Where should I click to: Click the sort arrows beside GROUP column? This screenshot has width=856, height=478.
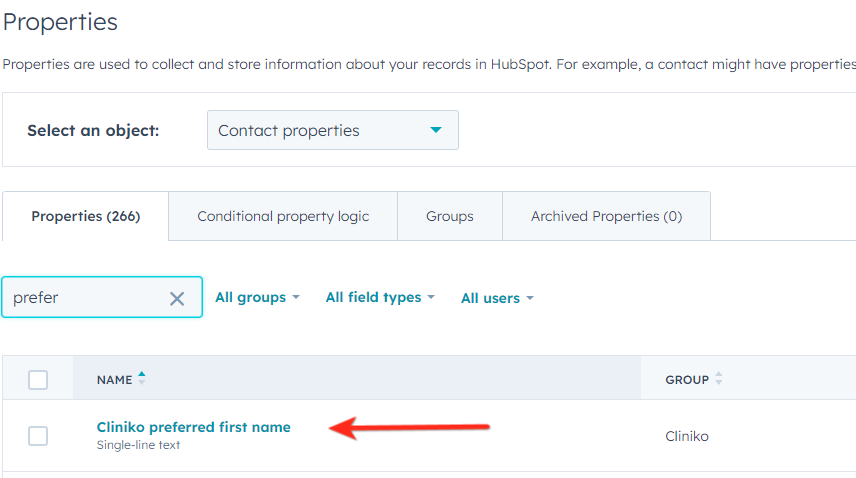pos(719,379)
